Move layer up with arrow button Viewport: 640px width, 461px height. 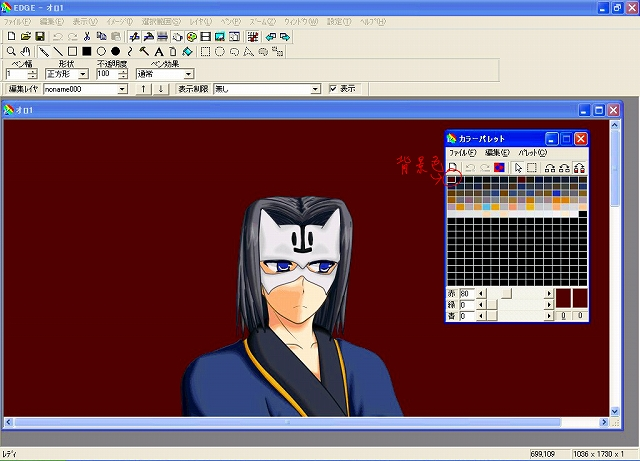(143, 89)
